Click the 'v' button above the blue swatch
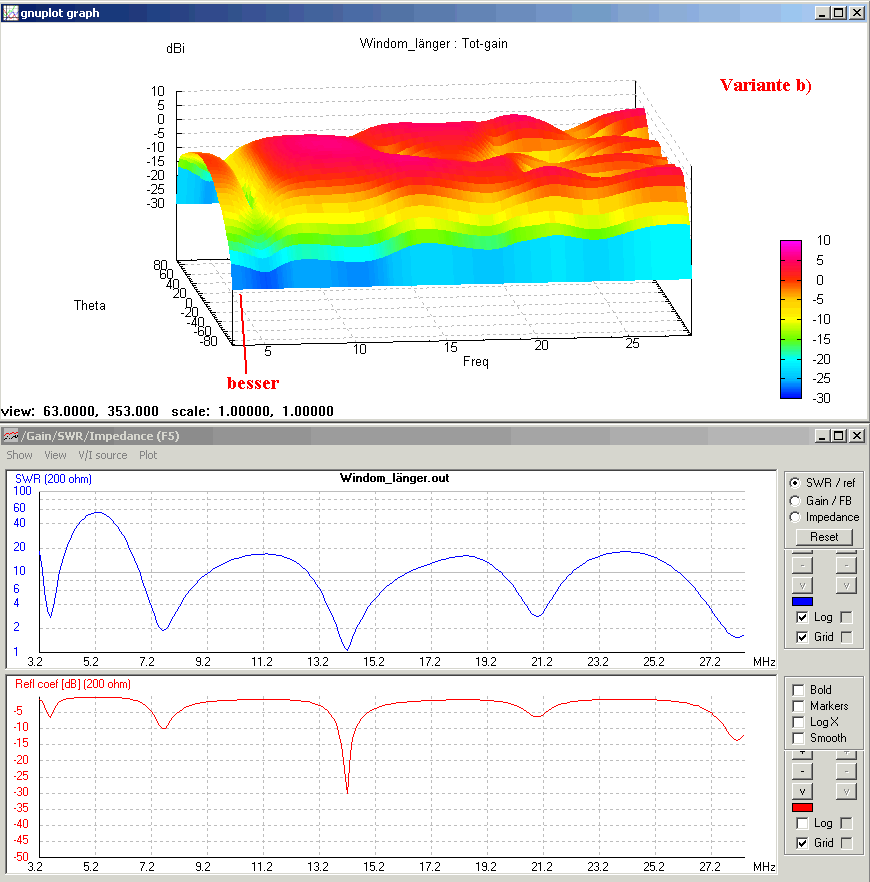The height and width of the screenshot is (882, 870). [x=802, y=586]
